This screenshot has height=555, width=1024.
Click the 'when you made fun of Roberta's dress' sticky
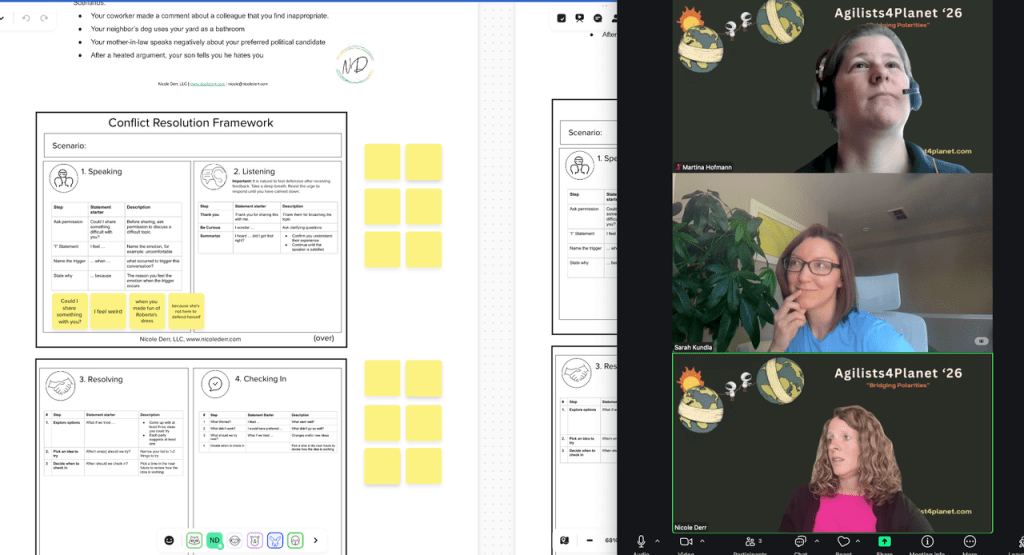[147, 311]
